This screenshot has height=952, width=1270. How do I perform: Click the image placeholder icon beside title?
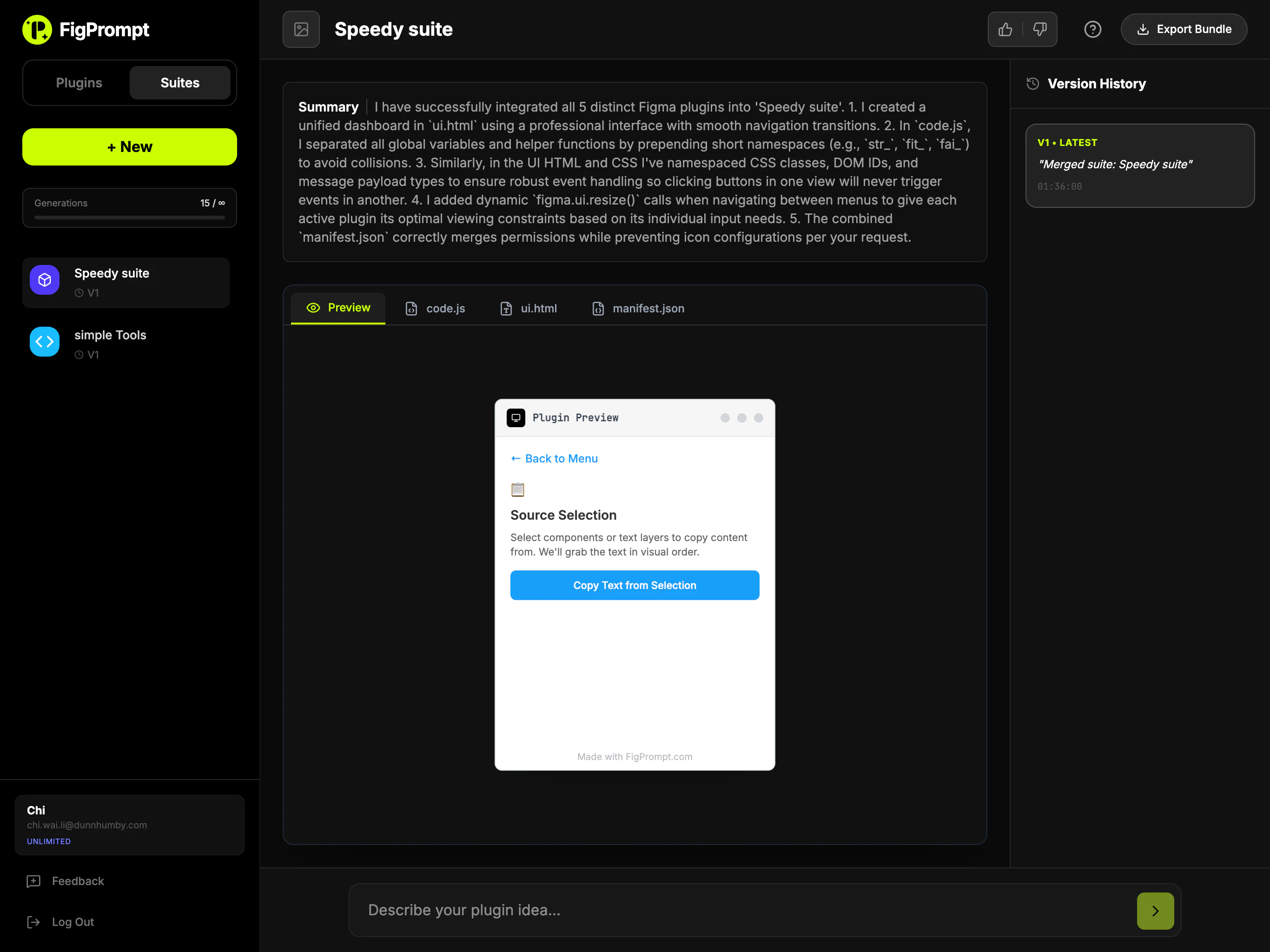tap(301, 29)
